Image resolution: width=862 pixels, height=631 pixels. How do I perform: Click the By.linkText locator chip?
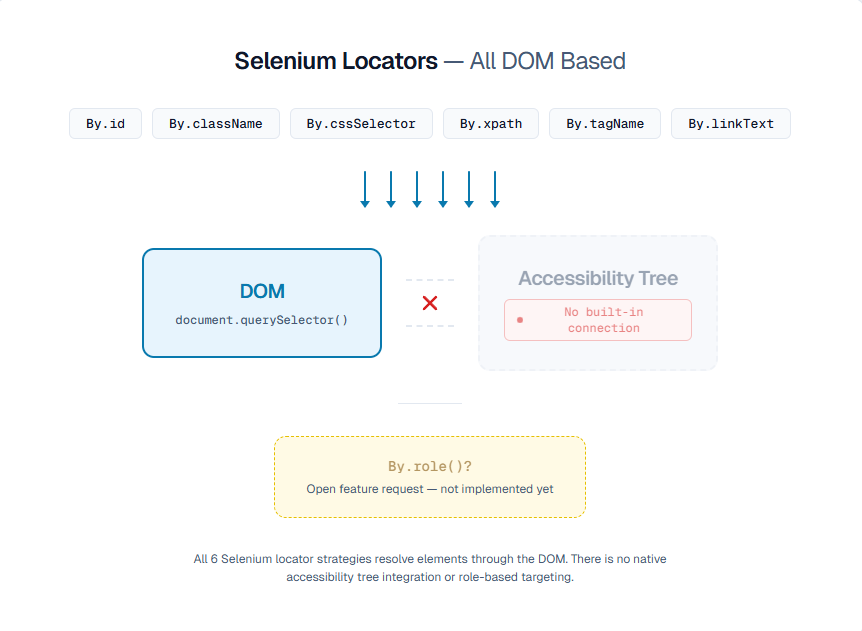click(x=731, y=124)
